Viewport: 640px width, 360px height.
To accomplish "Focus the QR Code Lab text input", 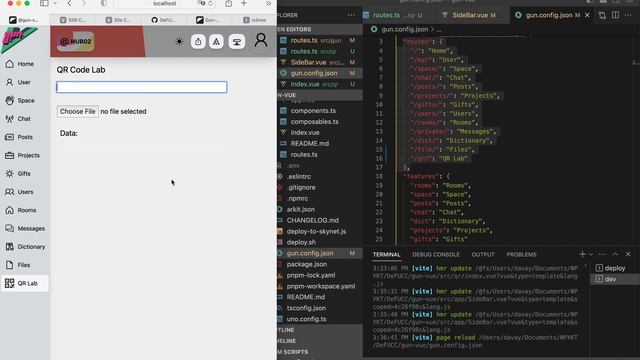I will coord(142,87).
